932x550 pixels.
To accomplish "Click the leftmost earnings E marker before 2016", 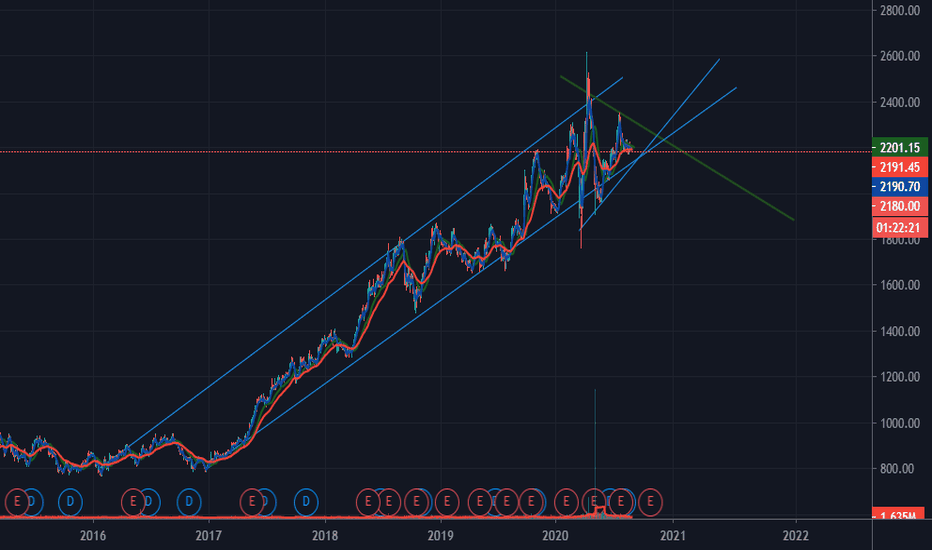I will [17, 502].
